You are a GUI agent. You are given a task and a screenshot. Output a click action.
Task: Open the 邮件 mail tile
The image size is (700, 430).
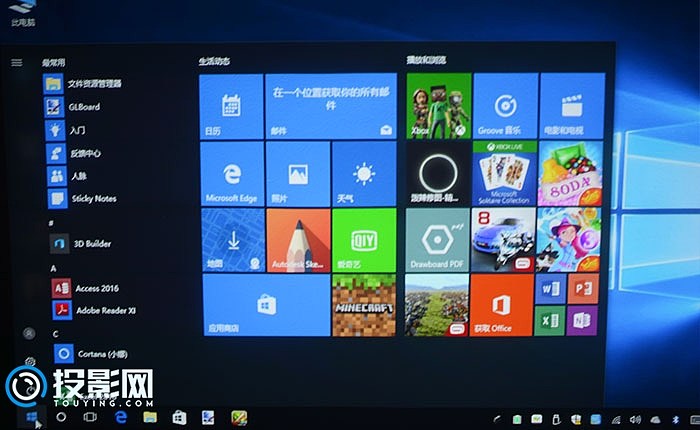click(331, 106)
